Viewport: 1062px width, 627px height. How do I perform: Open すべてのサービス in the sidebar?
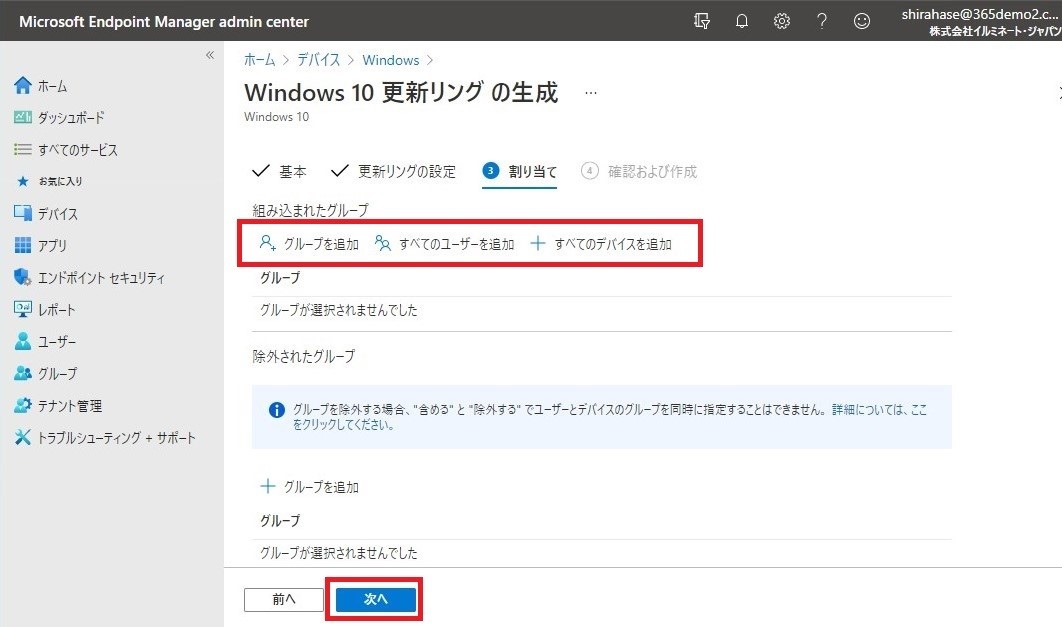coord(78,150)
